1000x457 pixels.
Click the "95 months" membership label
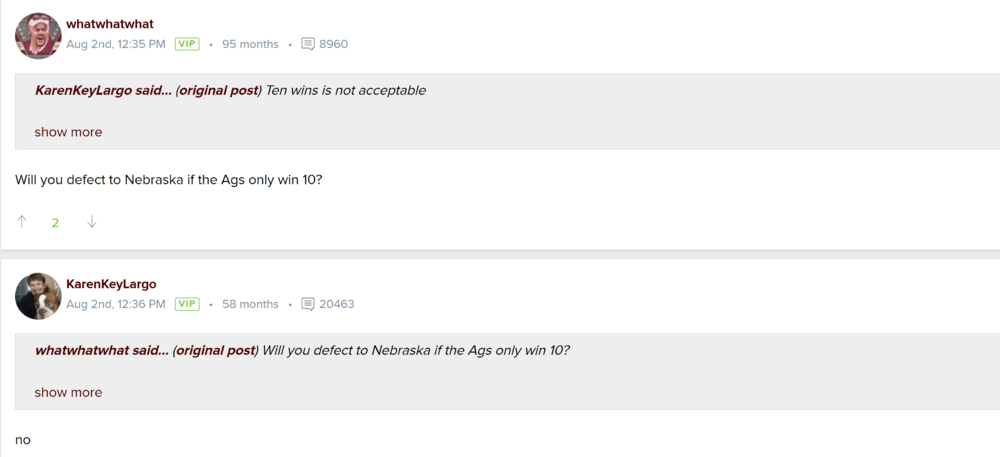[x=250, y=44]
